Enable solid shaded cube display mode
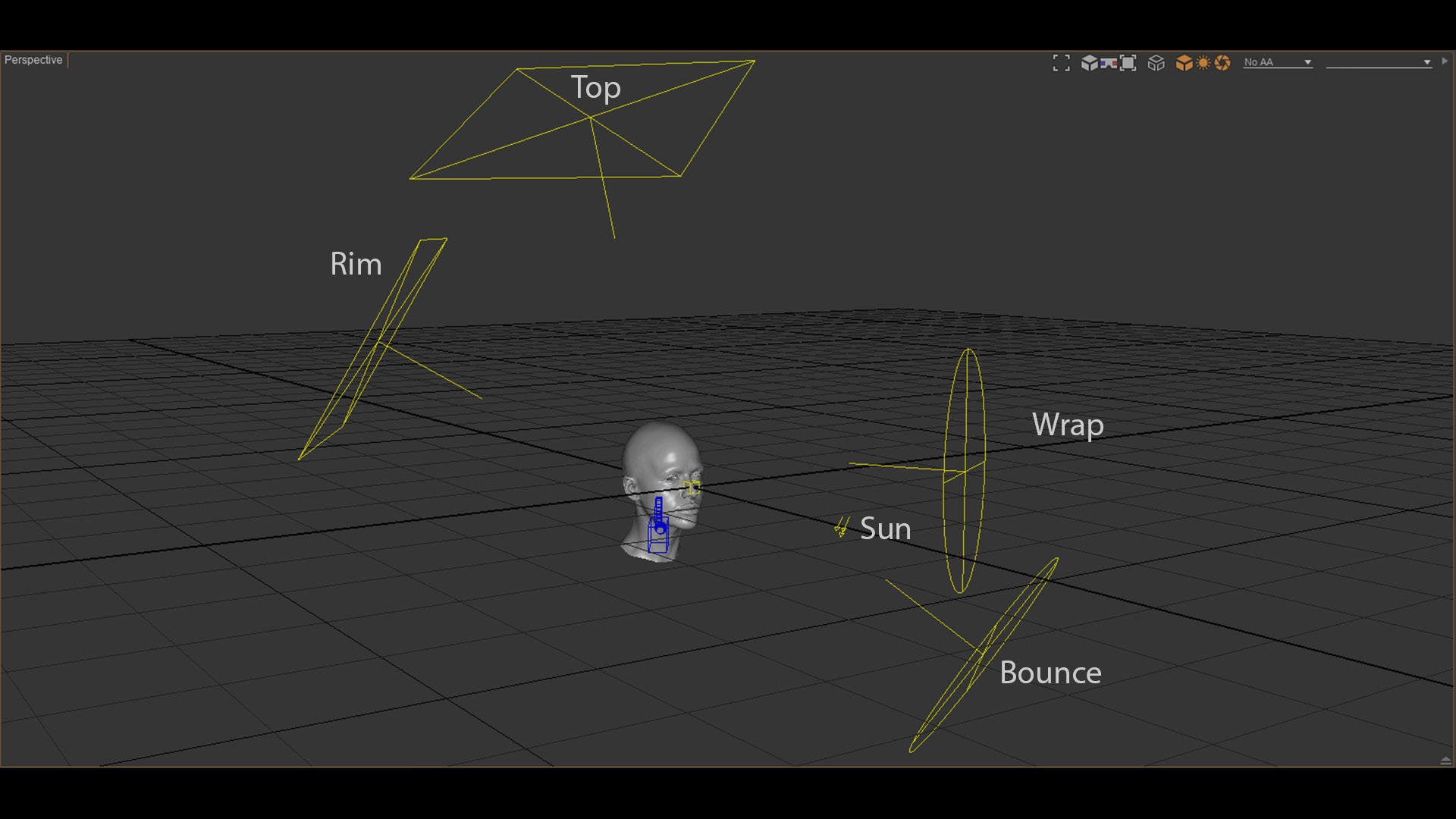 1089,63
